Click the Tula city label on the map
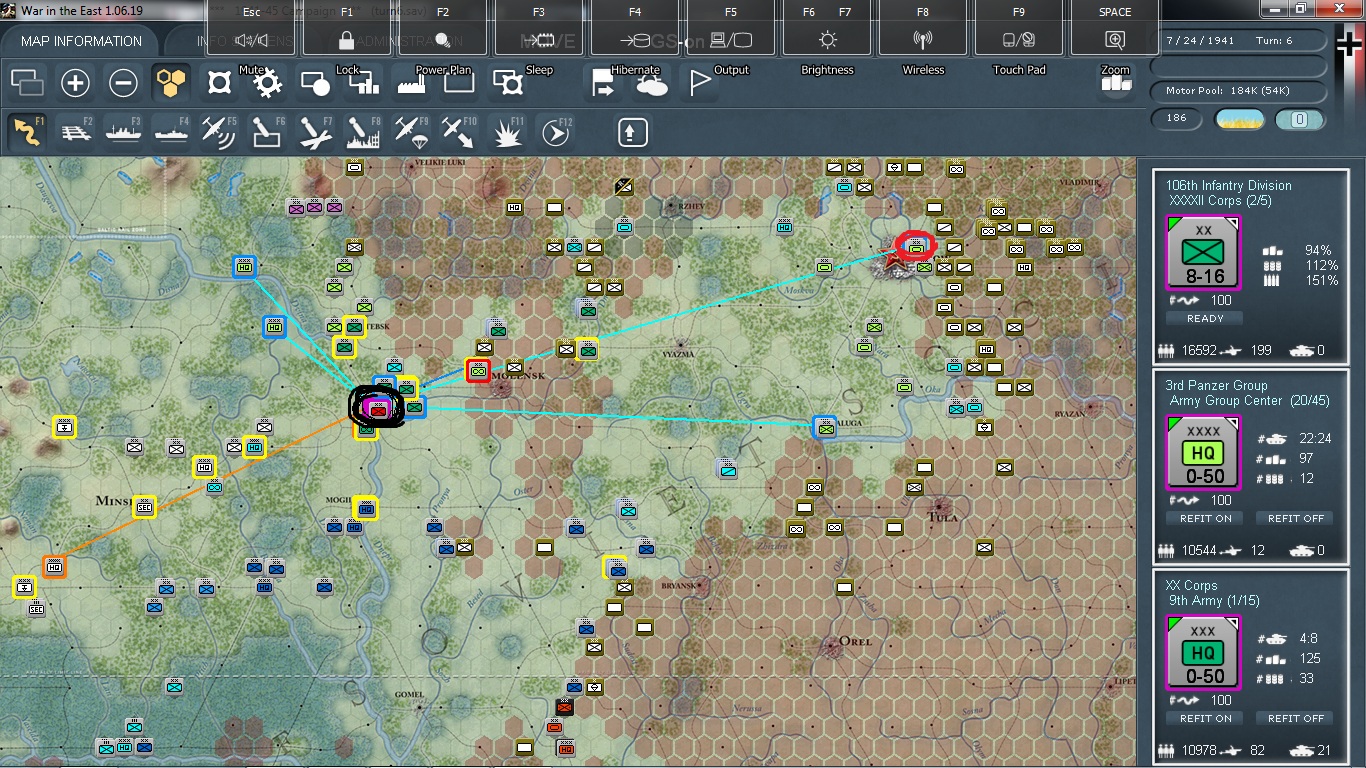This screenshot has width=1366, height=768. pyautogui.click(x=943, y=516)
